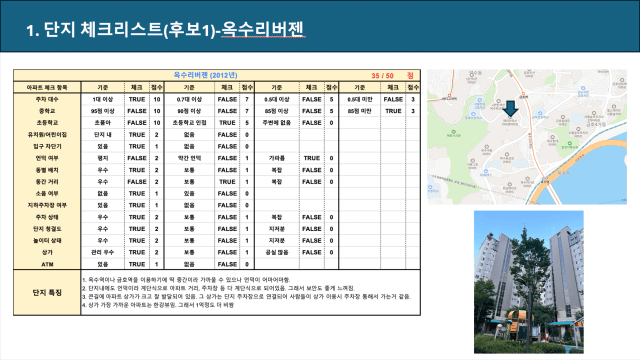Select note line 3 about the 아파트 상가
Image resolution: width=640 pixels, height=360 pixels.
[x=246, y=297]
